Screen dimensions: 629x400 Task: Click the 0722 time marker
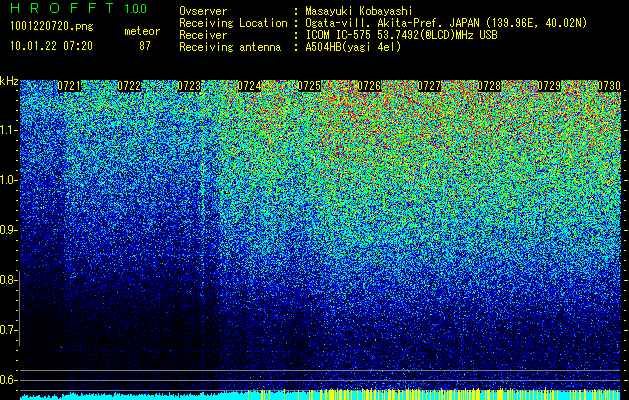click(x=129, y=86)
